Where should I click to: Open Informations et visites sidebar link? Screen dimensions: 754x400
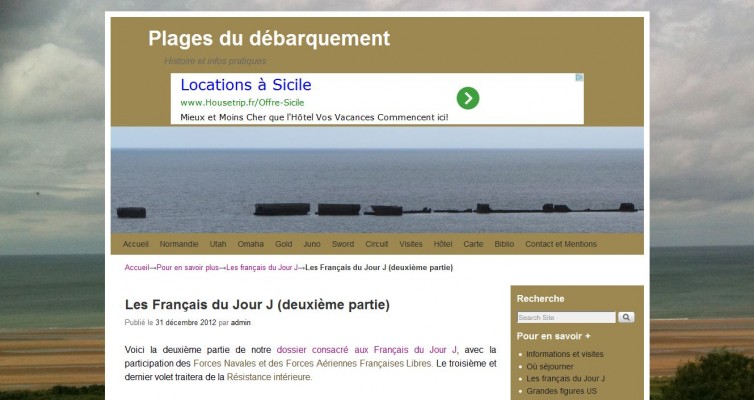coord(565,354)
